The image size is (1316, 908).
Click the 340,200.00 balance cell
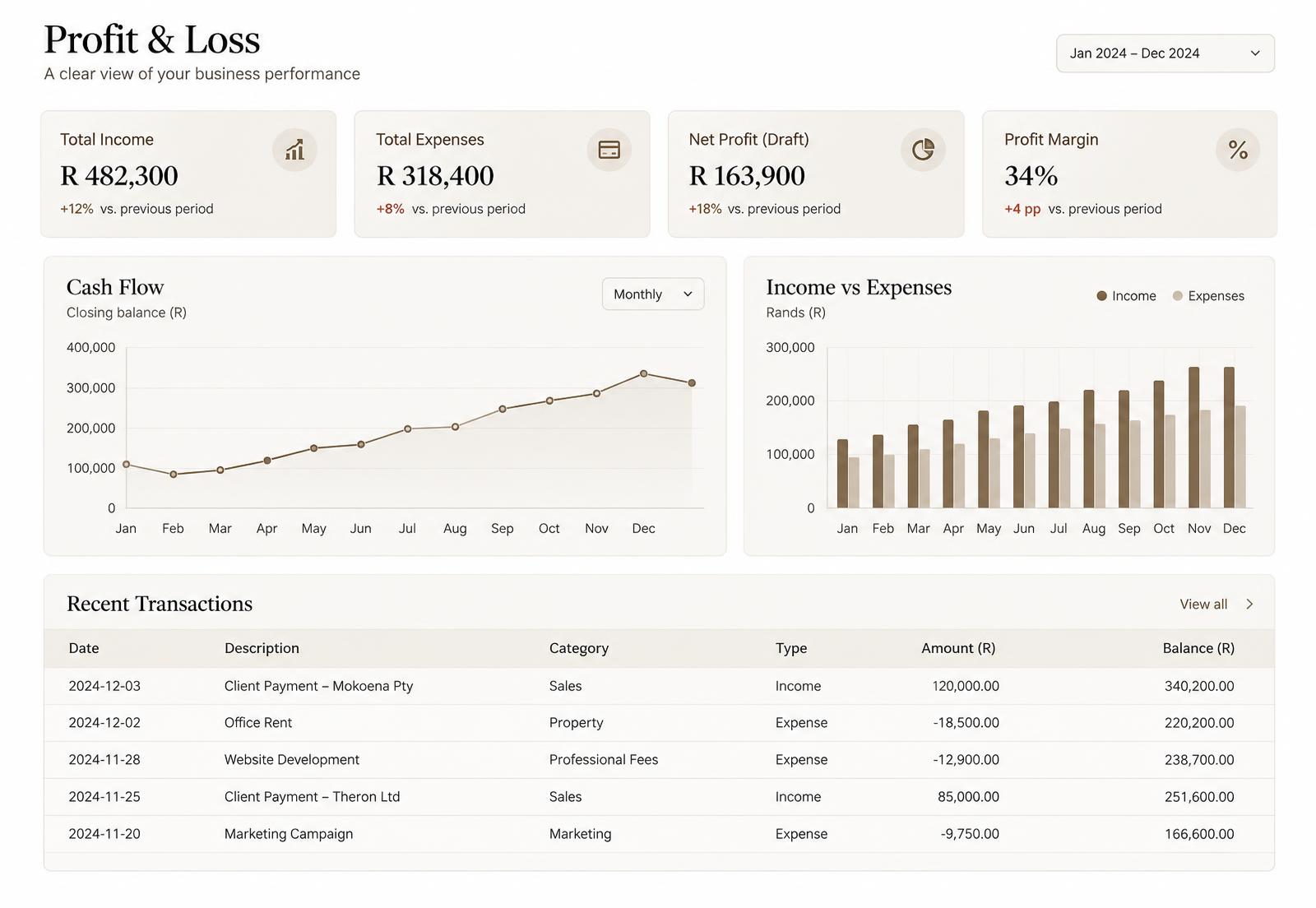(x=1199, y=686)
